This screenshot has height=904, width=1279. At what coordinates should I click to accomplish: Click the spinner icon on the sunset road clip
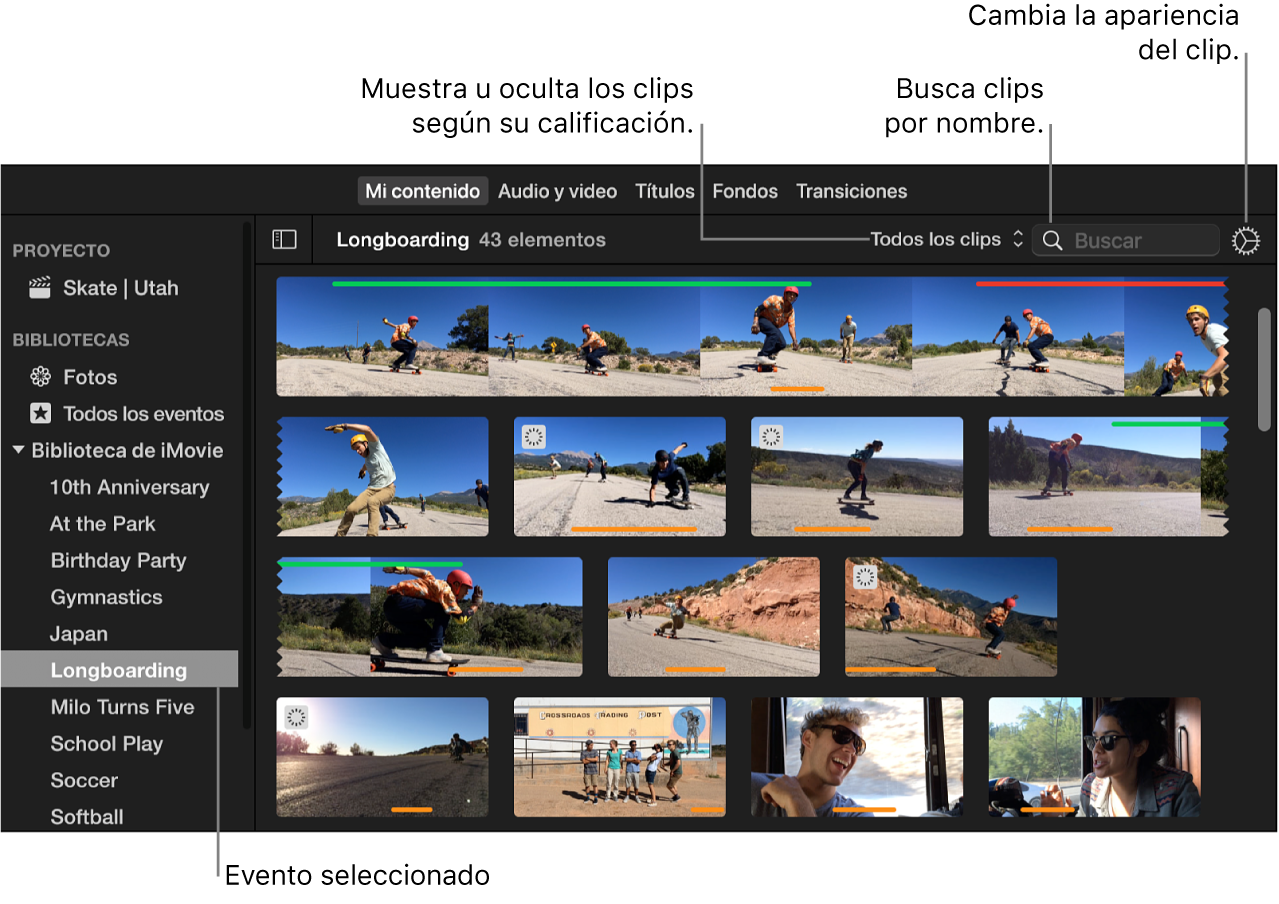[296, 716]
